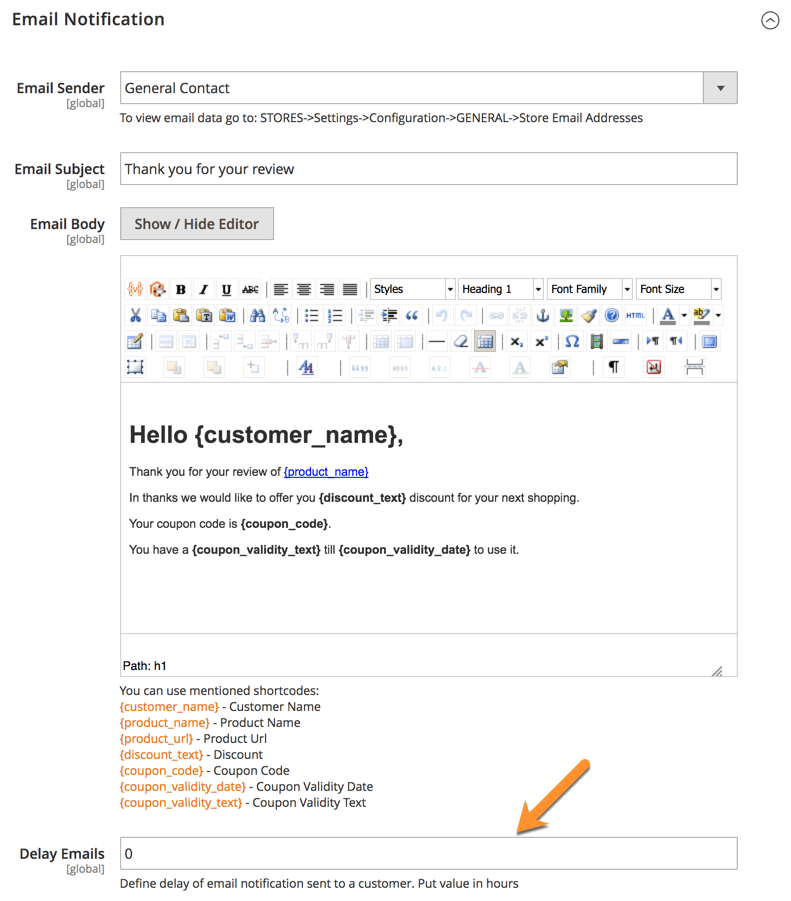Expand the Font Family dropdown
Screen dimensions: 791x901
pyautogui.click(x=590, y=289)
